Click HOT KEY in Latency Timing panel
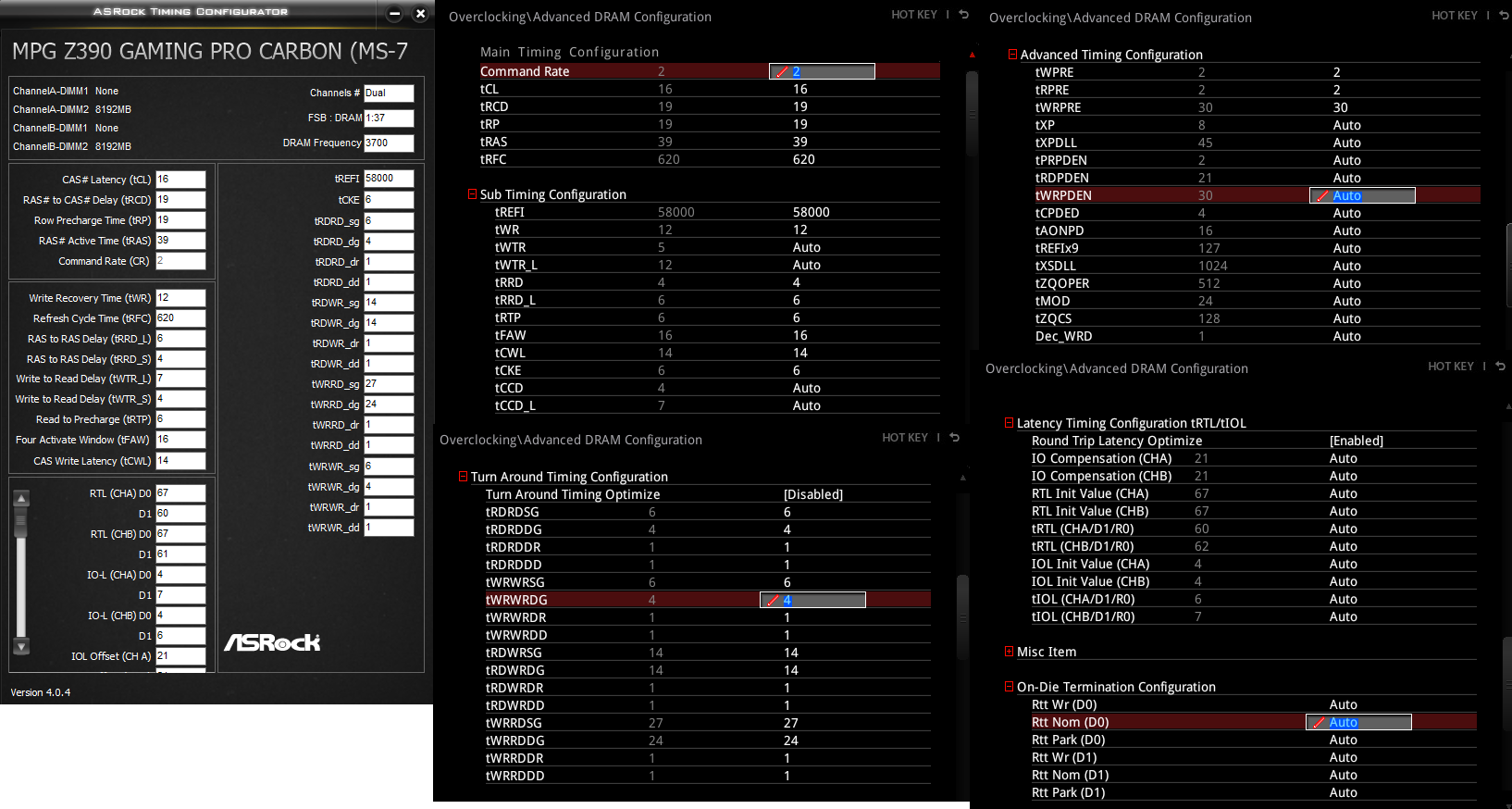Screen dimensions: 1512x809 tap(1451, 367)
